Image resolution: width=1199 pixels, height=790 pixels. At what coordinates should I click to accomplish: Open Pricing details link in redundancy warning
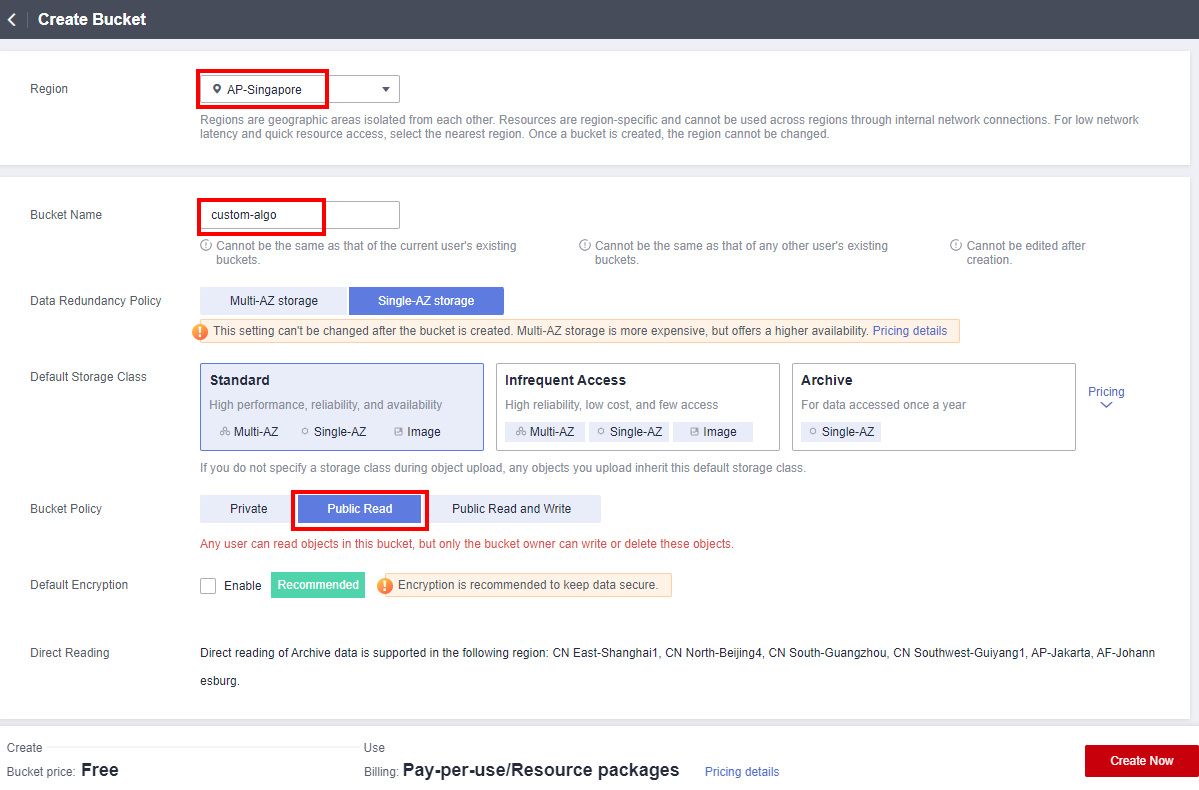(909, 331)
